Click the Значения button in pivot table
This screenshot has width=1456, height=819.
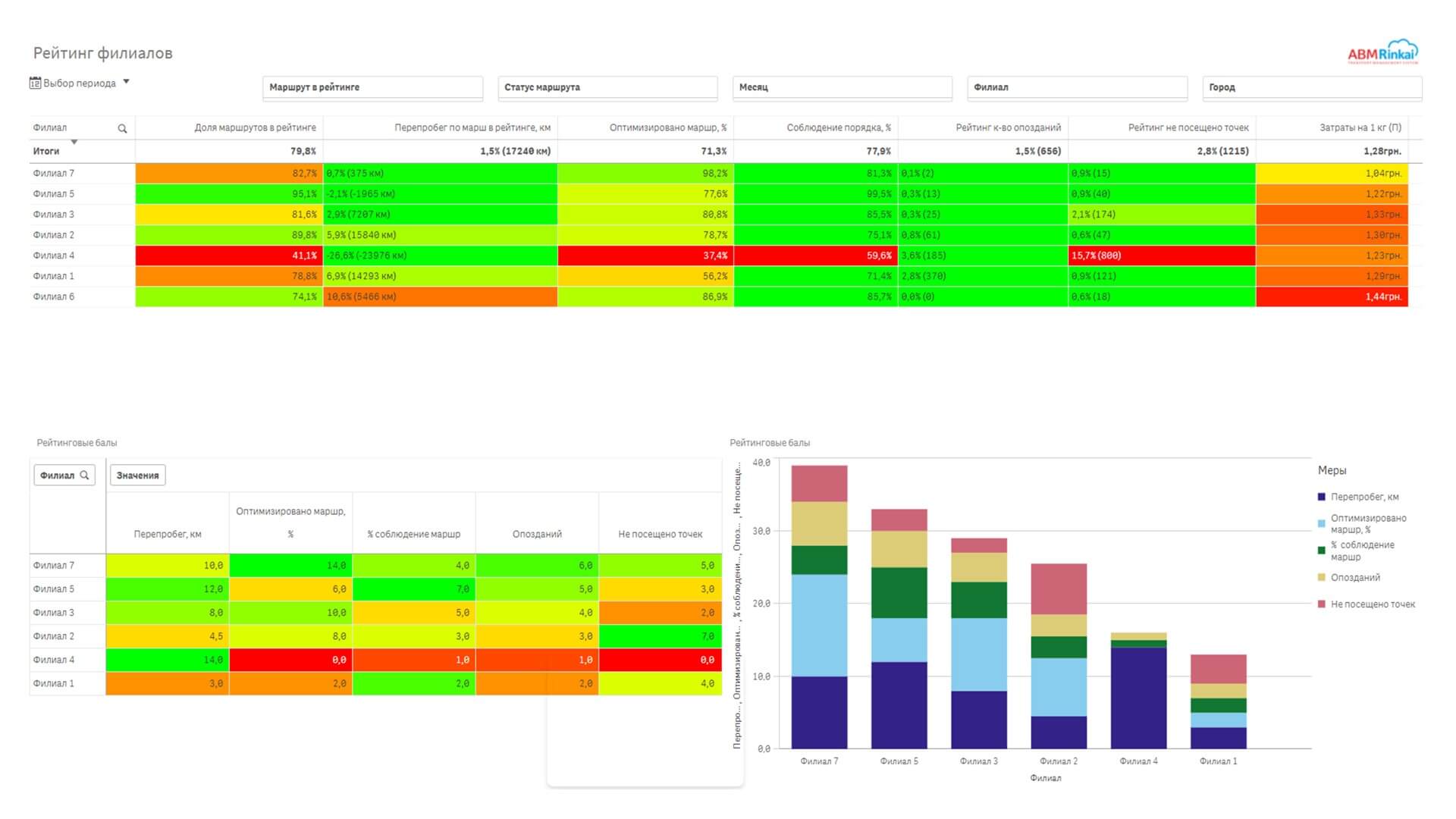(x=137, y=475)
